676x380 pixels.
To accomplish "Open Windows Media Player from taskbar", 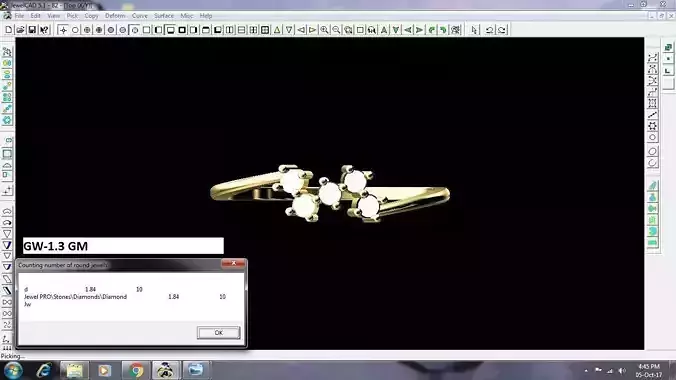I will (104, 371).
